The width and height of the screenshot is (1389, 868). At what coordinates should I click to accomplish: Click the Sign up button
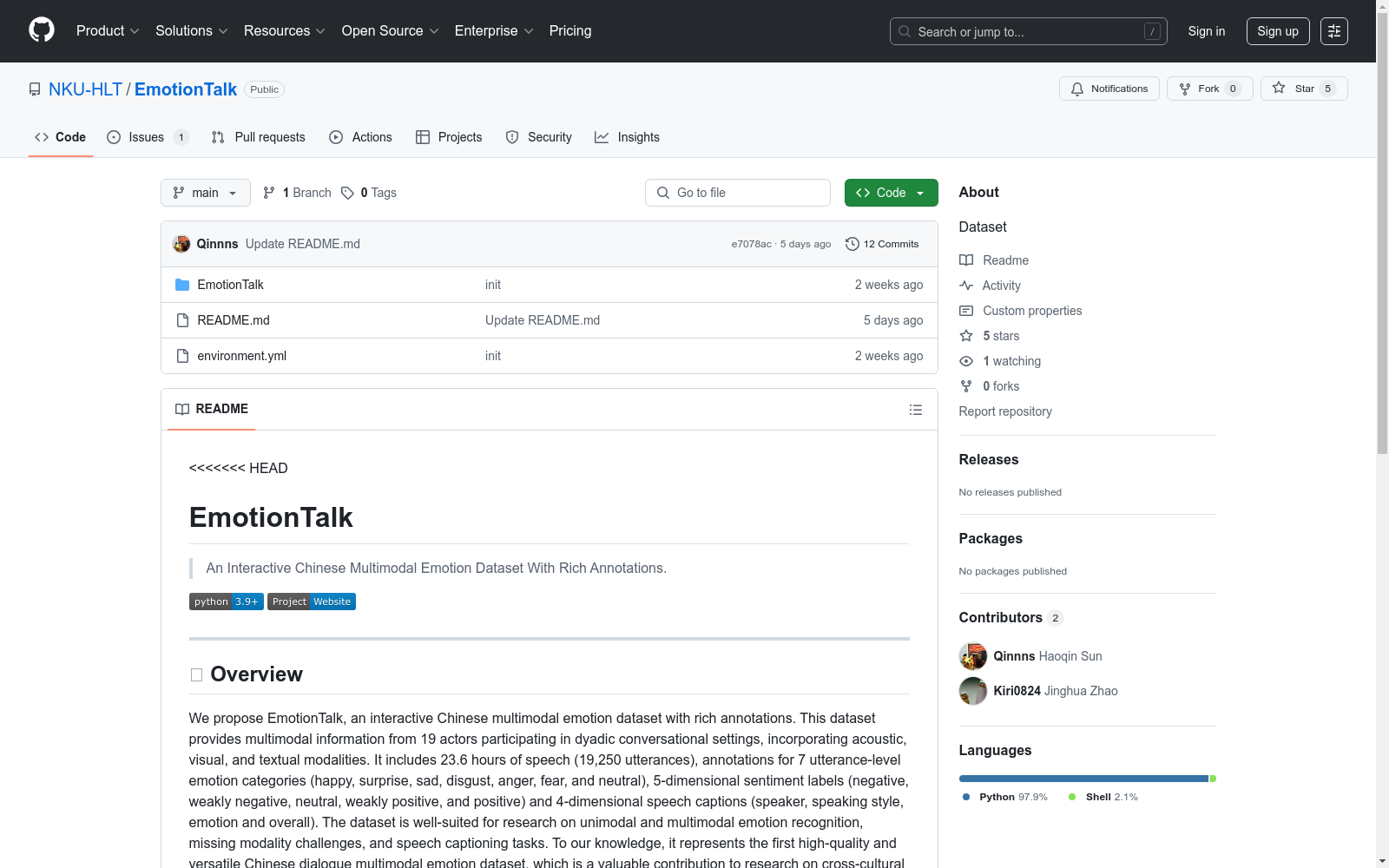(x=1278, y=31)
